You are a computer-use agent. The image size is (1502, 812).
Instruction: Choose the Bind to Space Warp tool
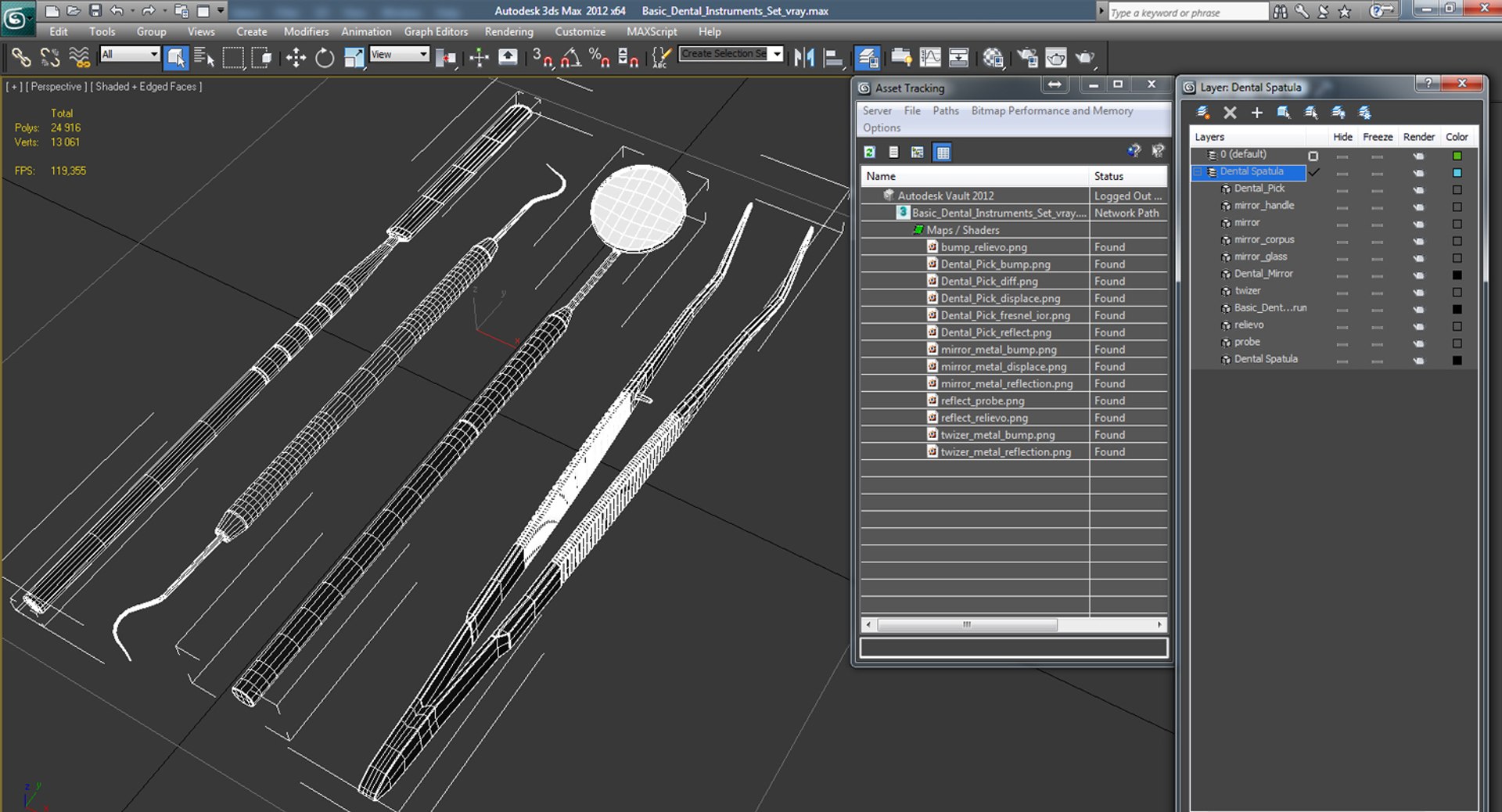click(x=79, y=57)
